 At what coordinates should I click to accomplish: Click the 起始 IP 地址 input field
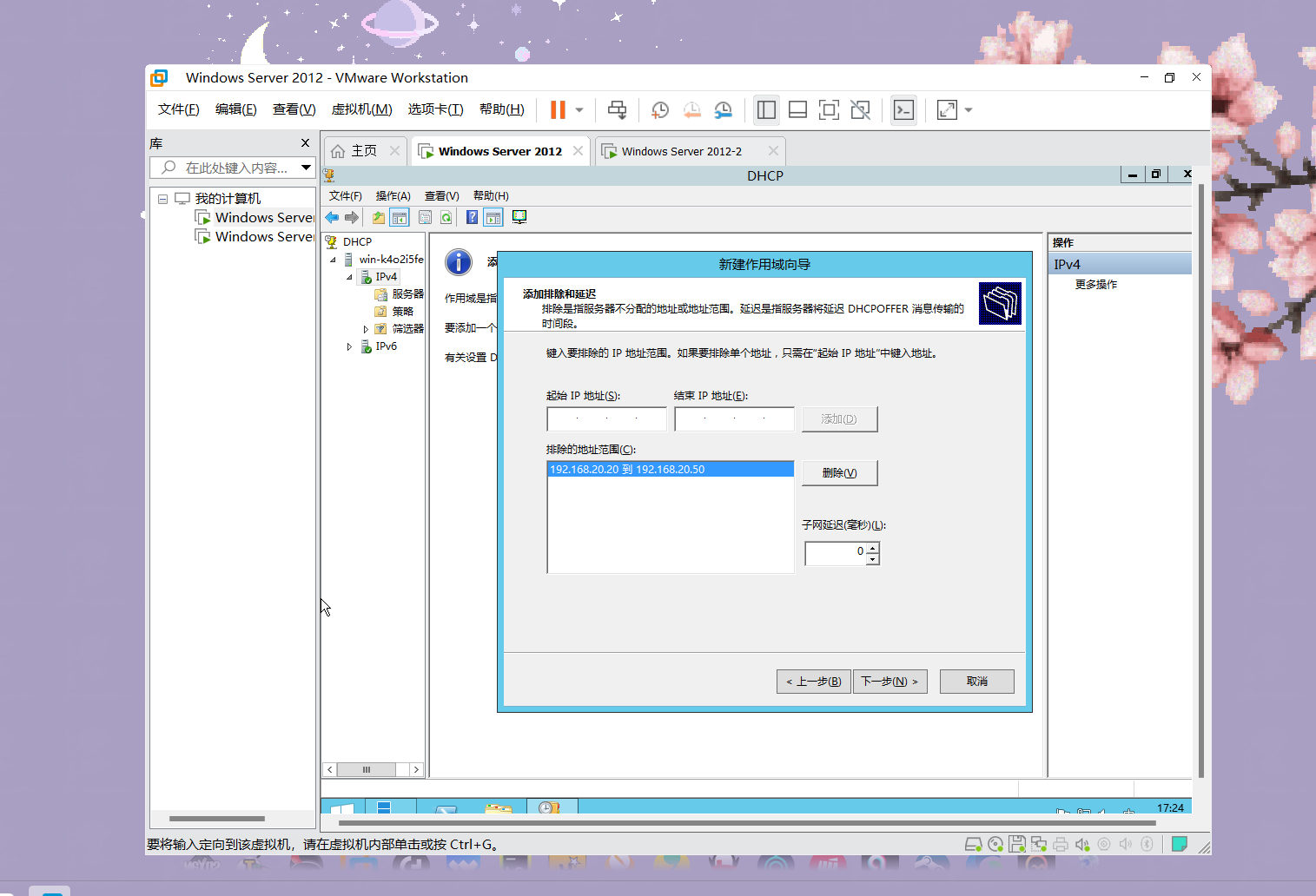tap(606, 419)
